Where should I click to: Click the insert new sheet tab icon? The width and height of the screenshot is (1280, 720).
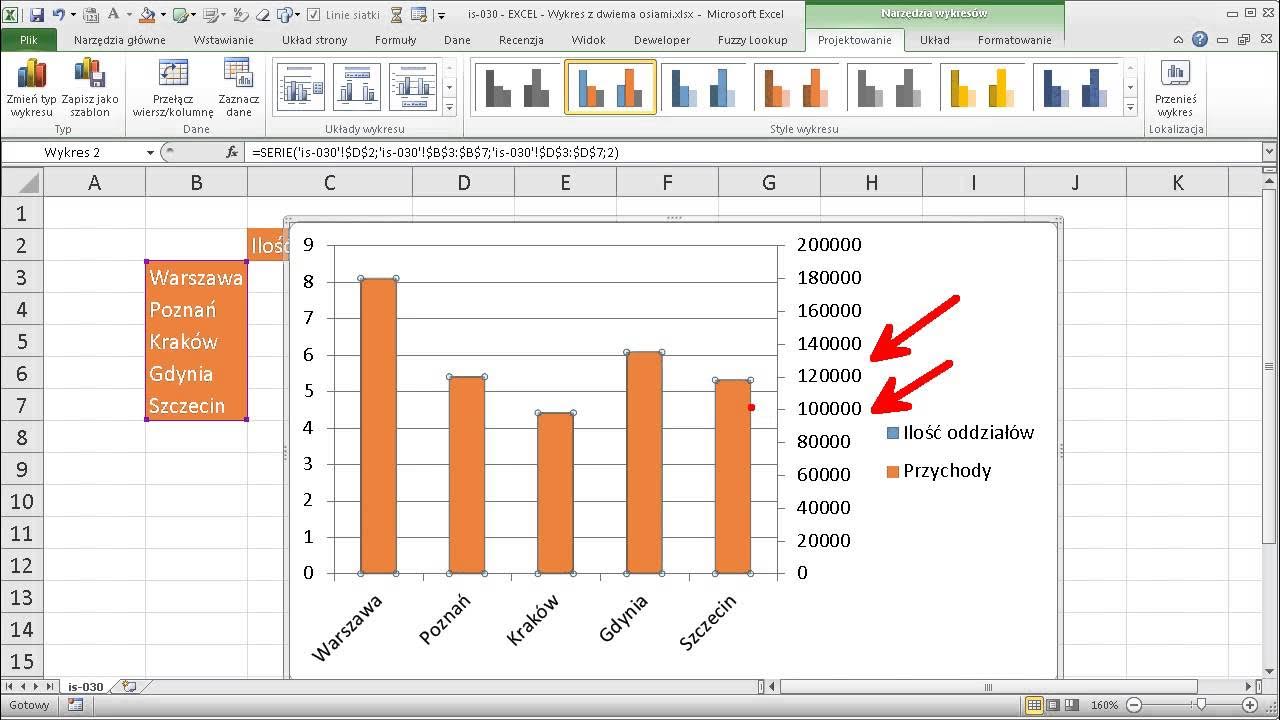coord(128,686)
